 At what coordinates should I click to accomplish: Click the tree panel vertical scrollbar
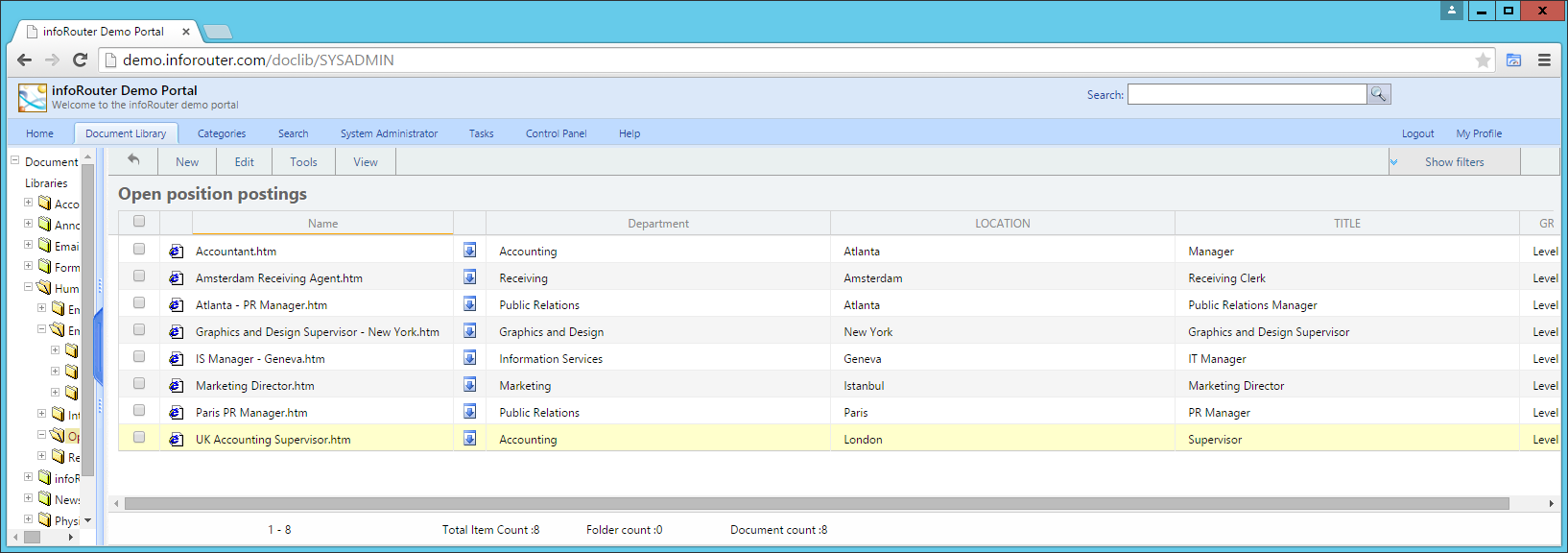[88, 320]
